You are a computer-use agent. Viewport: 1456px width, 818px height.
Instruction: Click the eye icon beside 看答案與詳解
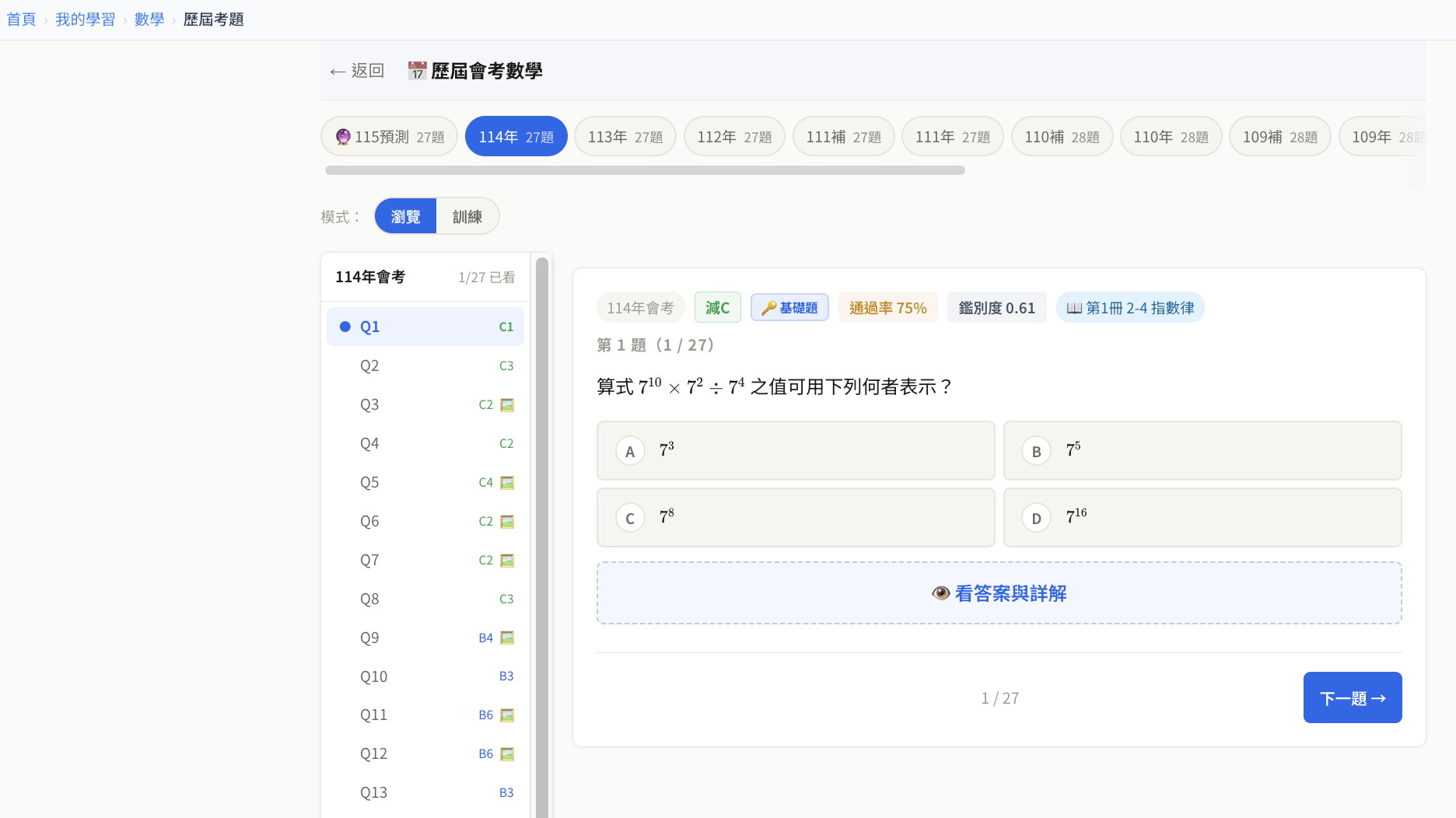[x=941, y=593]
